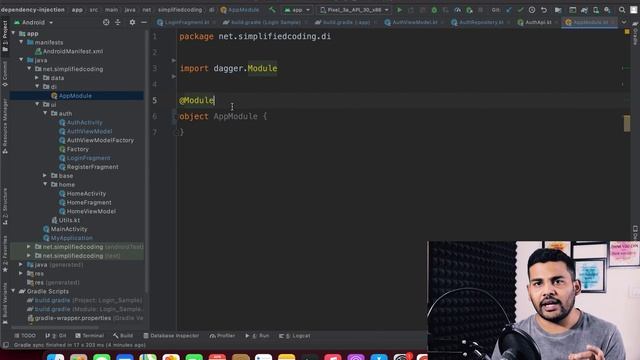Screen dimensions: 640x360
Task: Open the app run configuration dropdown
Action: [297, 10]
